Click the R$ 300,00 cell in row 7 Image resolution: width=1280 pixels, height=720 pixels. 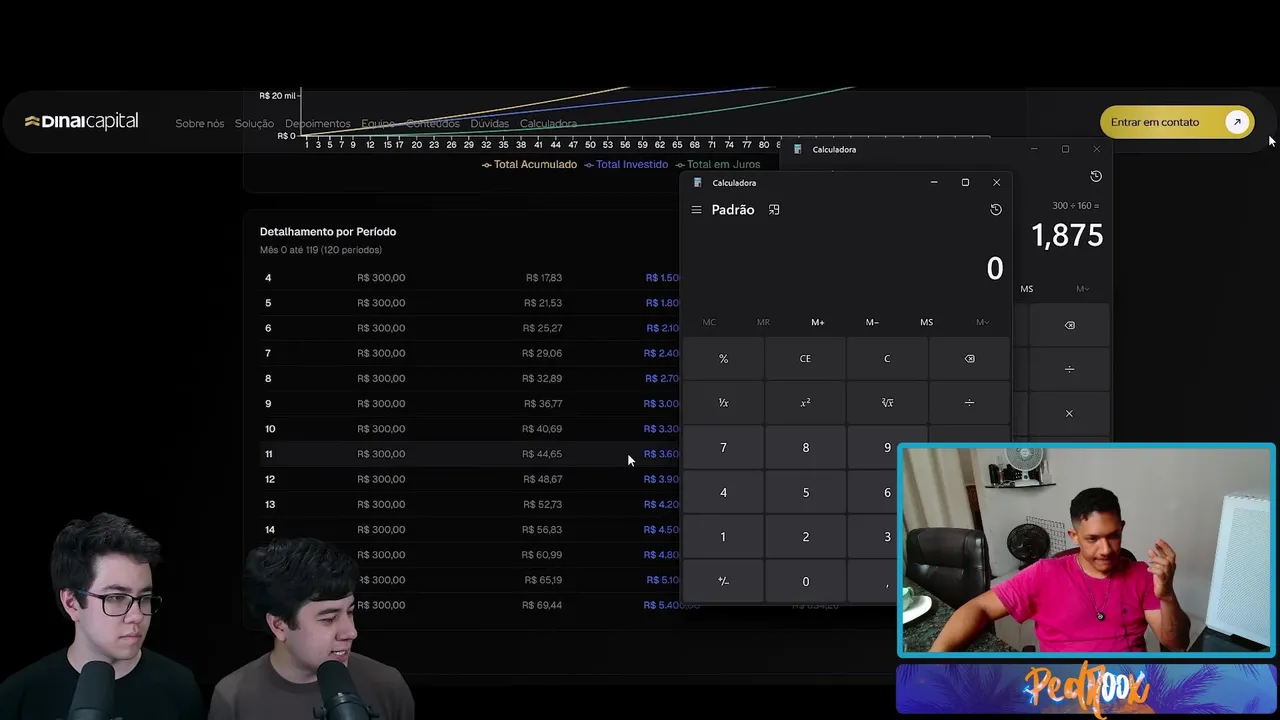point(381,353)
